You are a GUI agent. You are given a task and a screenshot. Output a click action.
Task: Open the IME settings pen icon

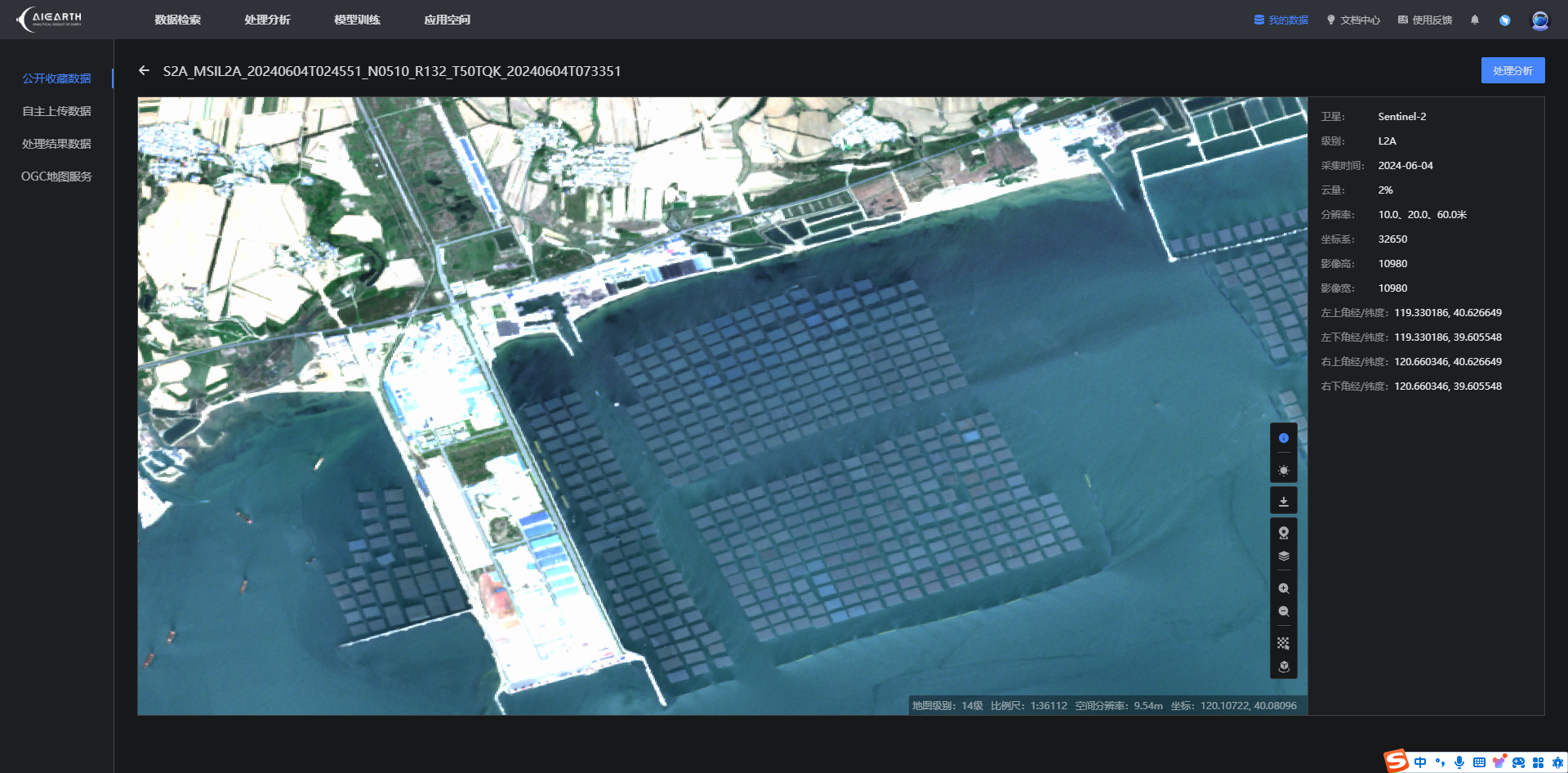(1557, 762)
